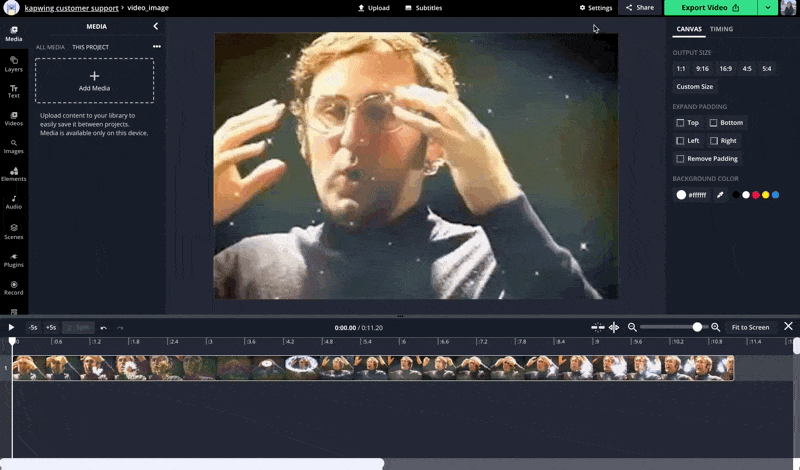The height and width of the screenshot is (470, 800).
Task: Click the Kapwing logo icon
Action: [11, 8]
